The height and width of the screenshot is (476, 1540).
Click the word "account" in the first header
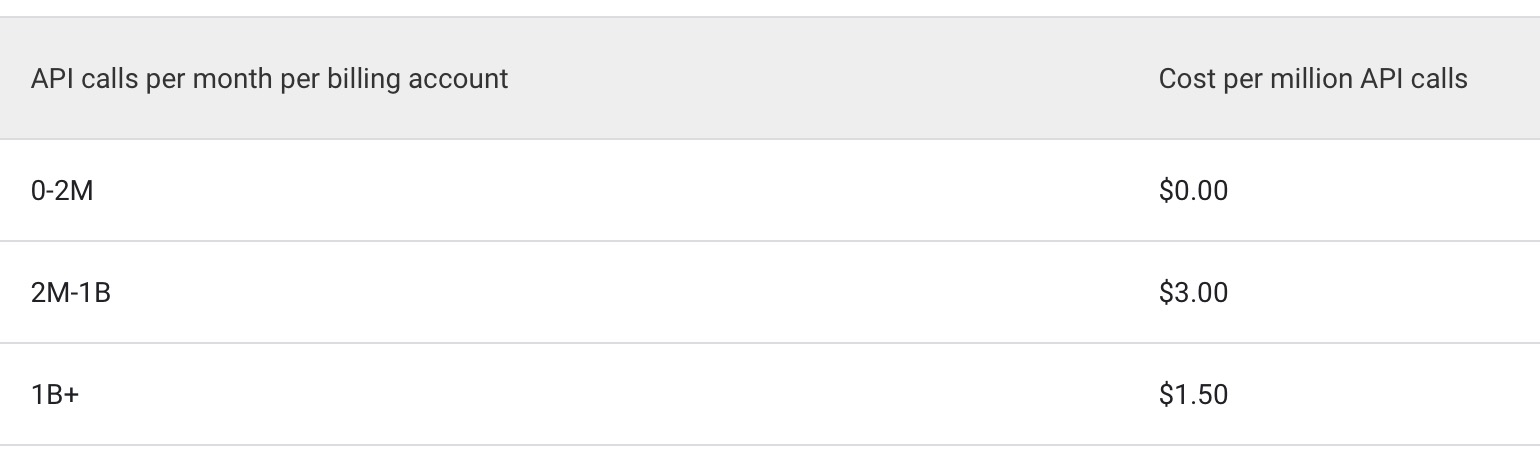pyautogui.click(x=458, y=78)
